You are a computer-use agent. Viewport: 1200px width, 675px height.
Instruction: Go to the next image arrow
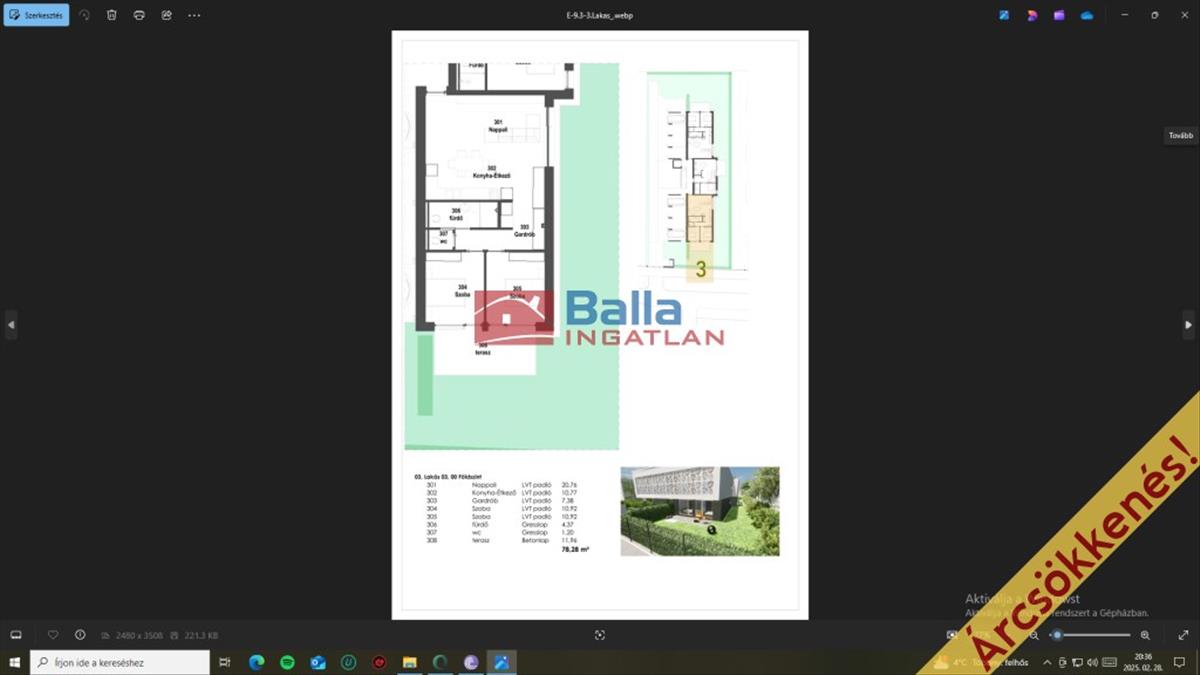[x=1188, y=324]
